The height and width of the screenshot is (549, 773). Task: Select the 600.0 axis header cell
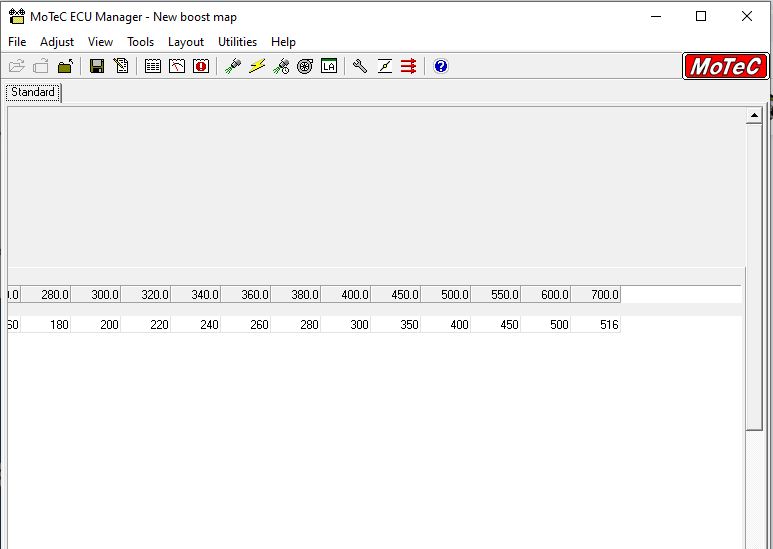pyautogui.click(x=546, y=295)
